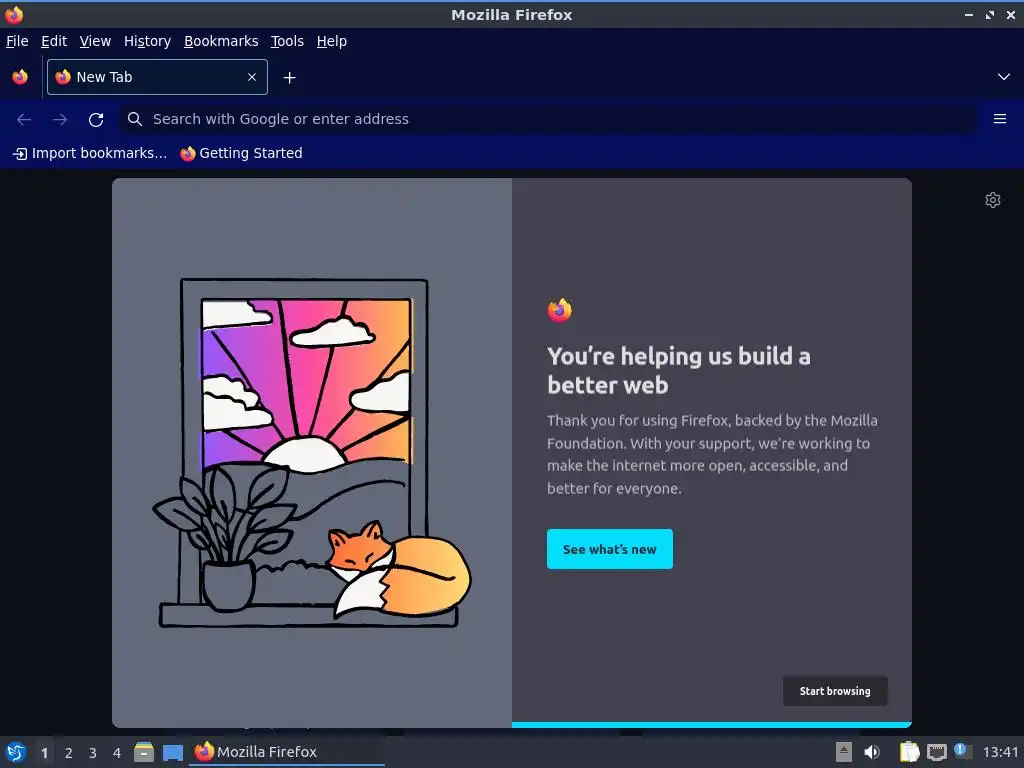
Task: Click the show desktop taskbar icon
Action: [x=172, y=753]
